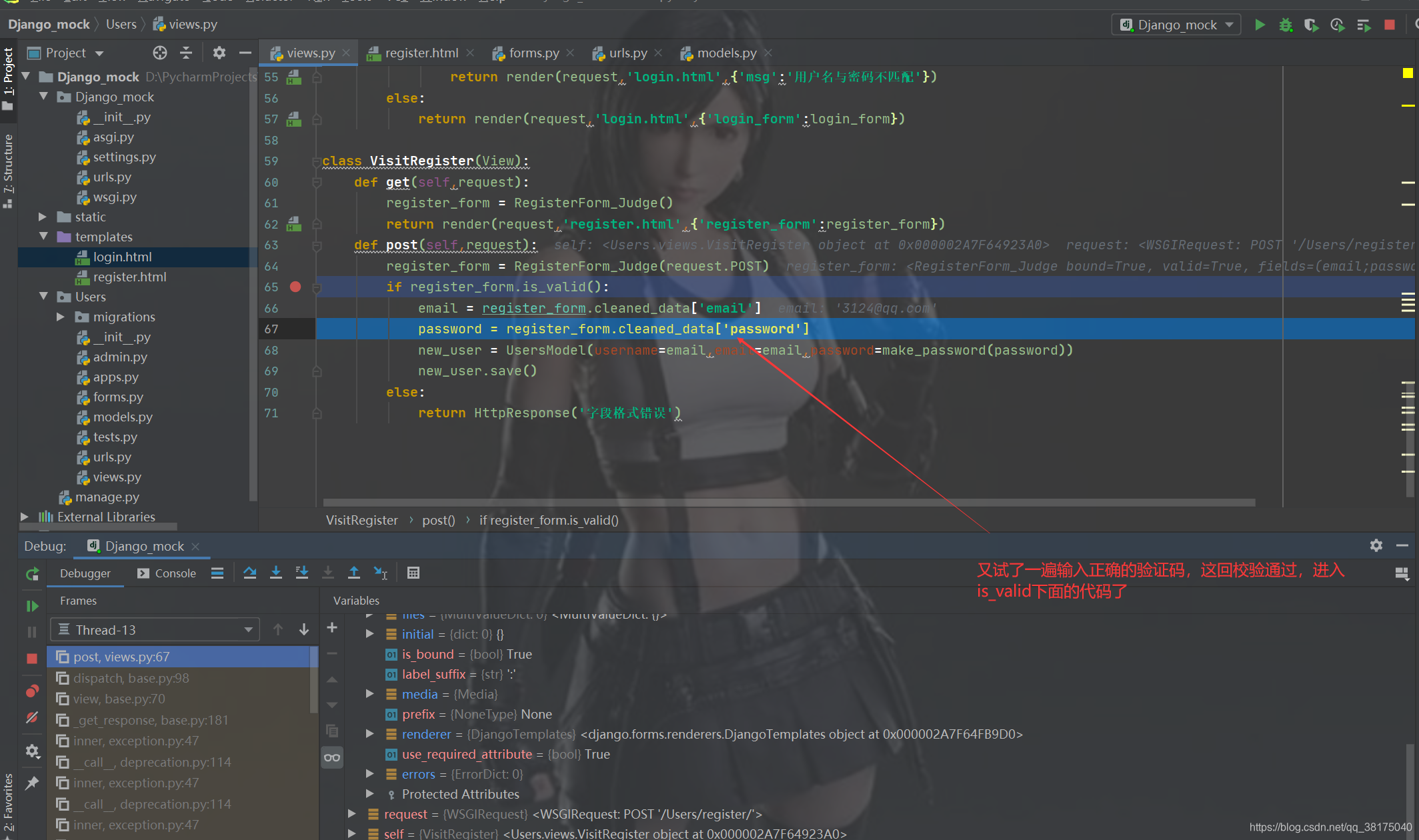Add new watch with plus icon
The width and height of the screenshot is (1419, 840).
(x=332, y=627)
